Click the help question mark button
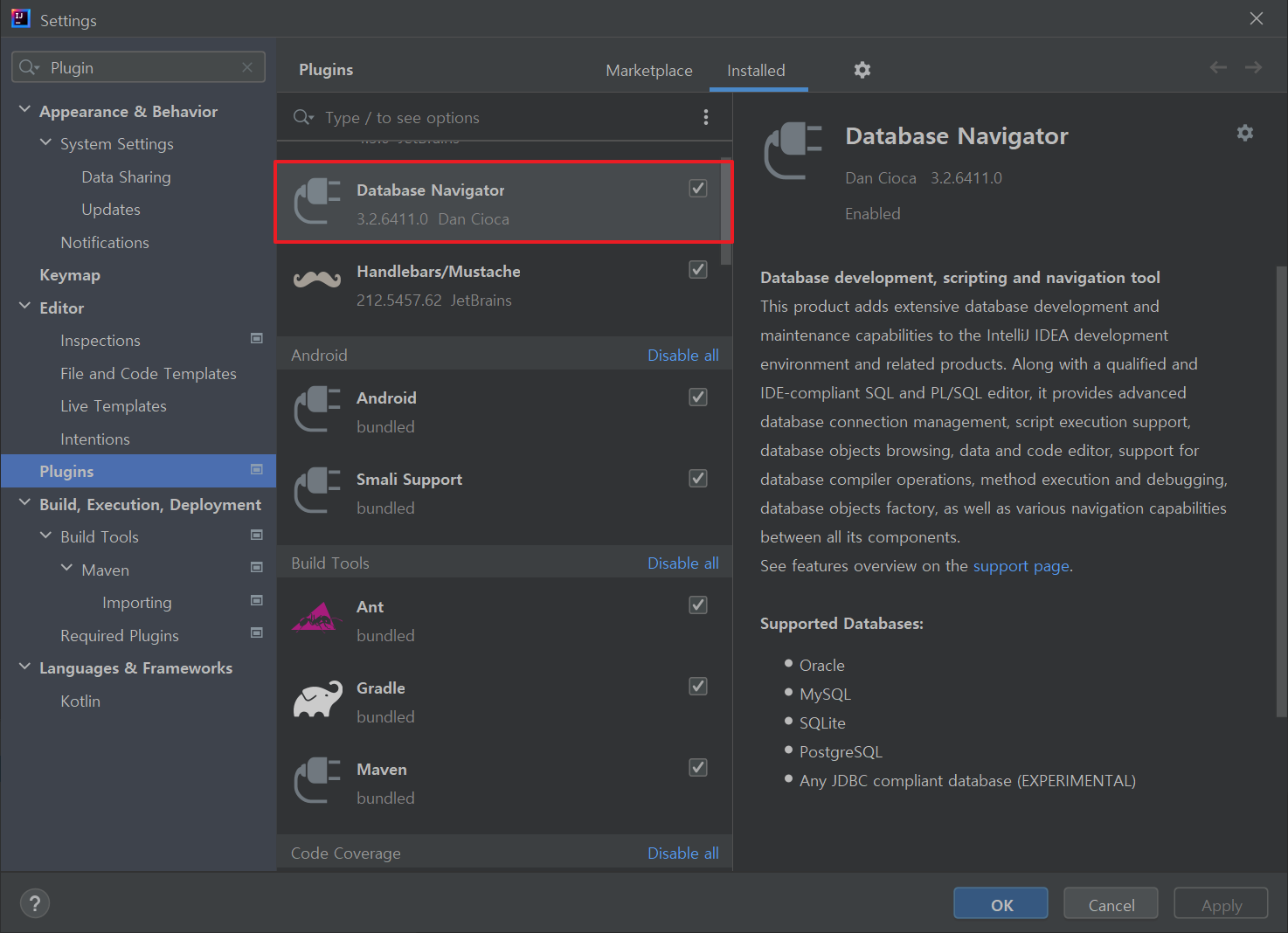Viewport: 1288px width, 933px height. point(35,903)
